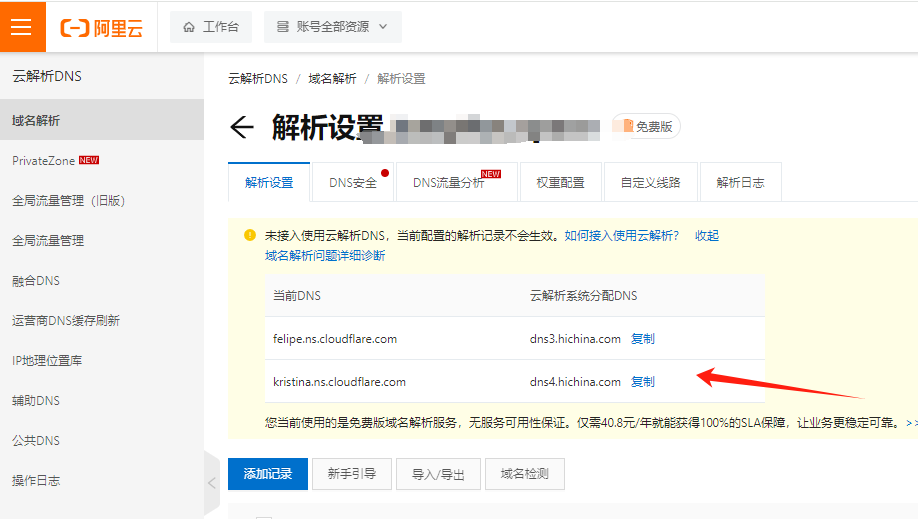
Task: Open the hamburger navigation menu
Action: pyautogui.click(x=22, y=26)
